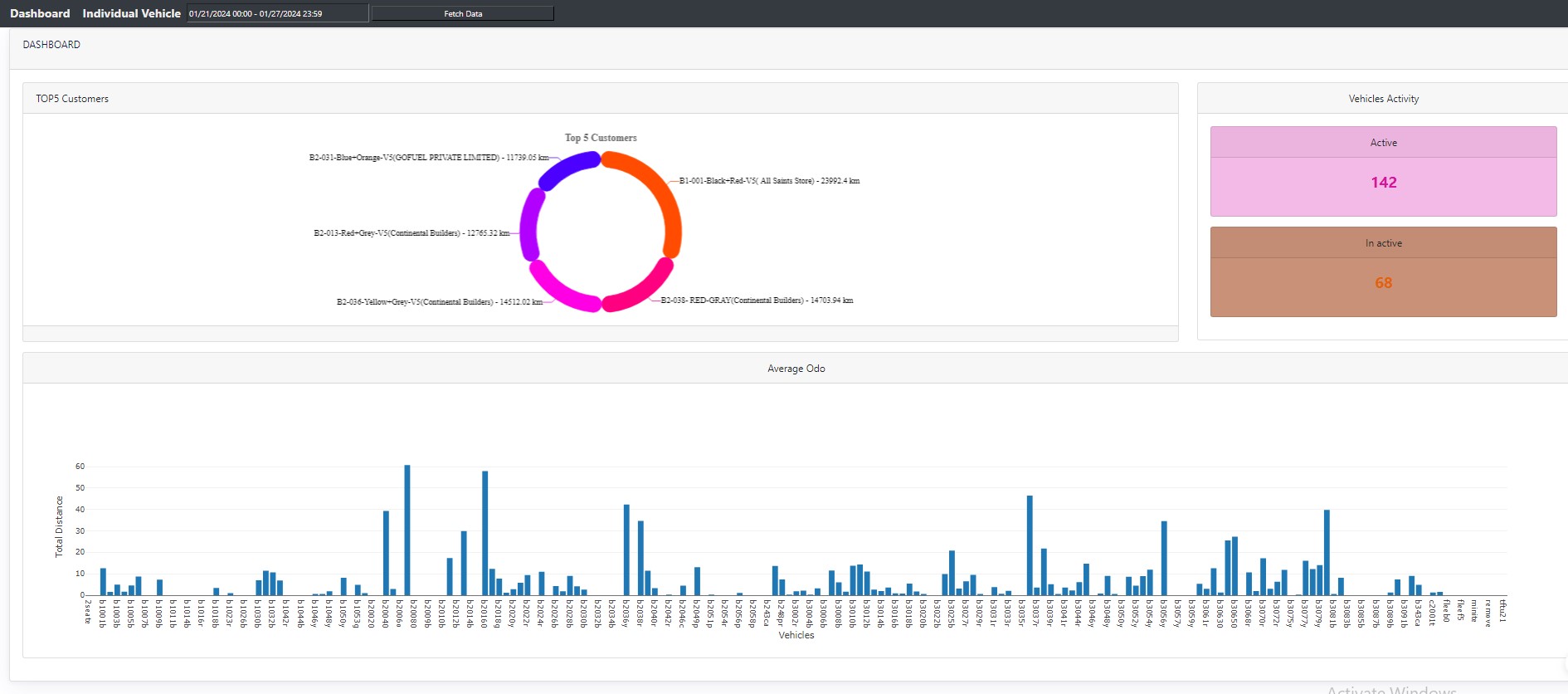Viewport: 1568px width, 694px height.
Task: Click the date range input field
Action: click(x=277, y=13)
